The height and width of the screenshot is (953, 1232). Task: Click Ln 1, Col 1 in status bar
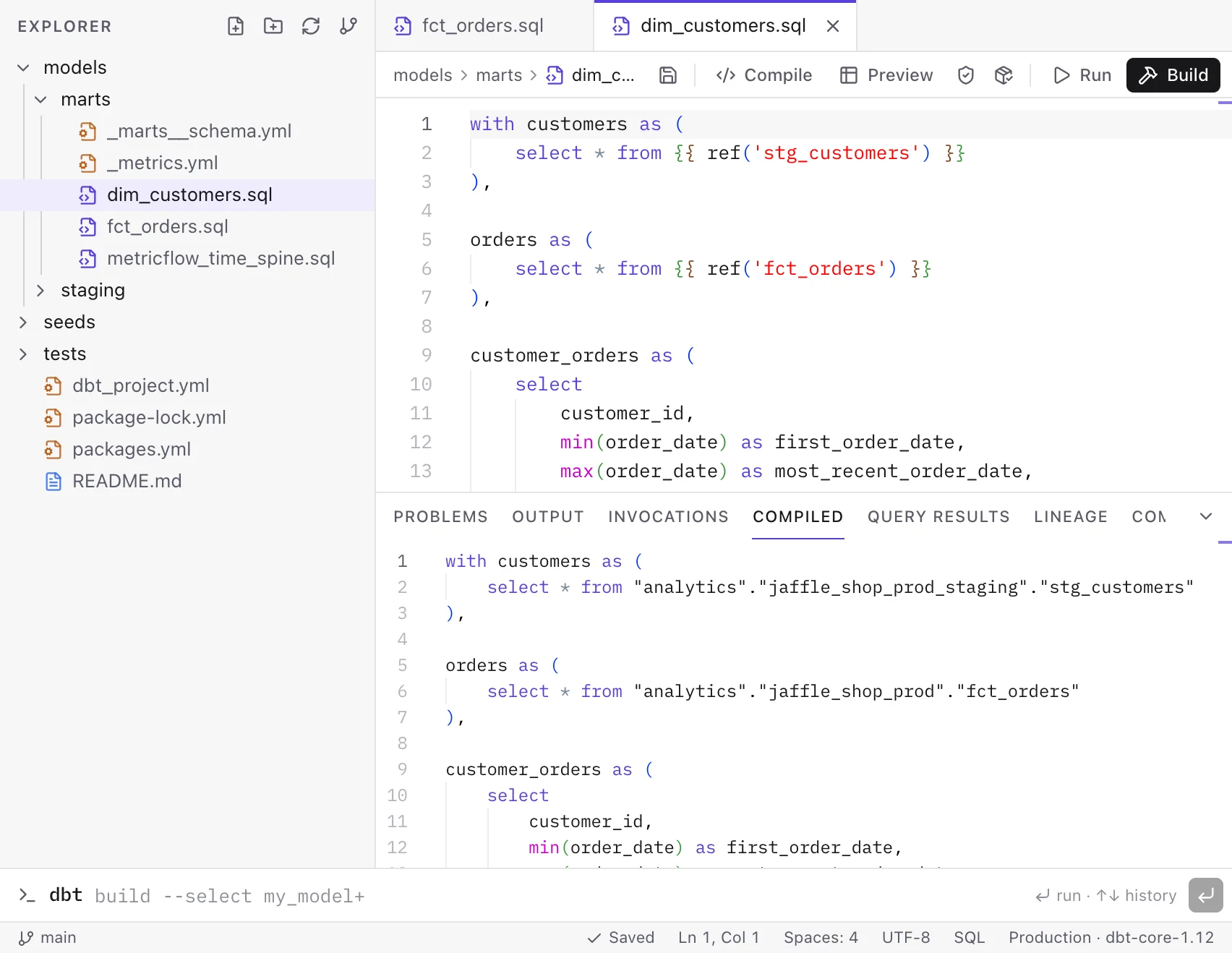click(x=719, y=938)
